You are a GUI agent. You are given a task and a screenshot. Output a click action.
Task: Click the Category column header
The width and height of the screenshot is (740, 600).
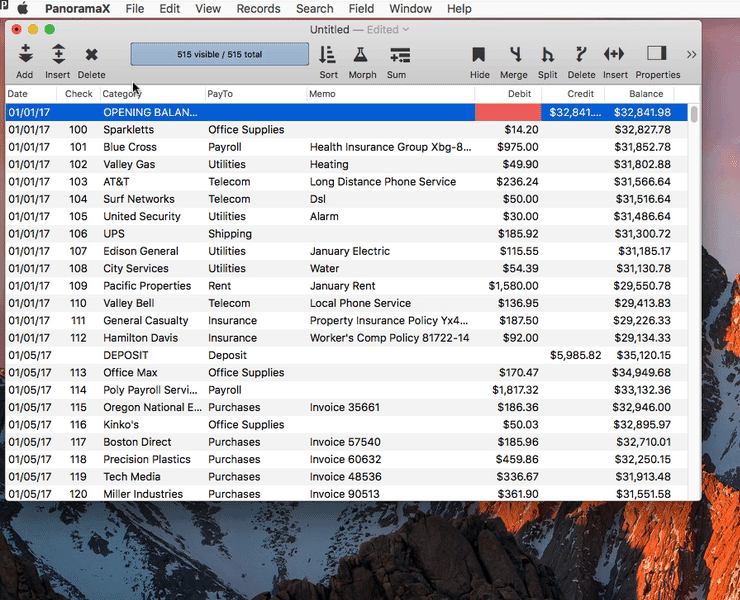coord(153,93)
